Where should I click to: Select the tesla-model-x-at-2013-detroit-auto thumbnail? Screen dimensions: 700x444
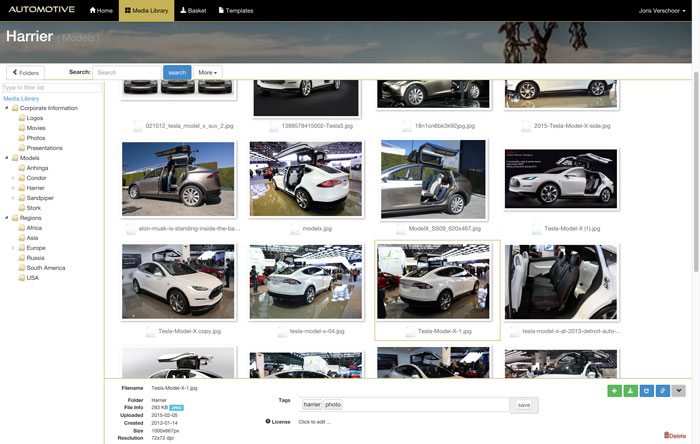click(561, 282)
